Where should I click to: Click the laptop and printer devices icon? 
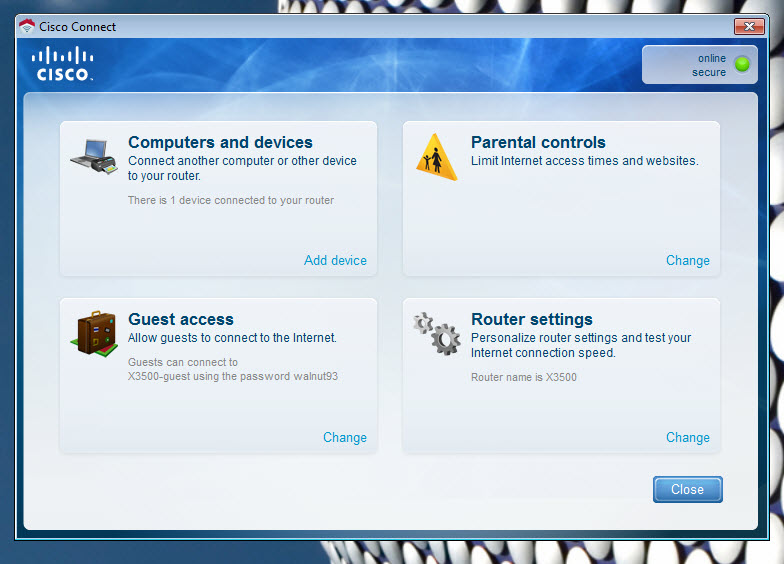(x=94, y=156)
